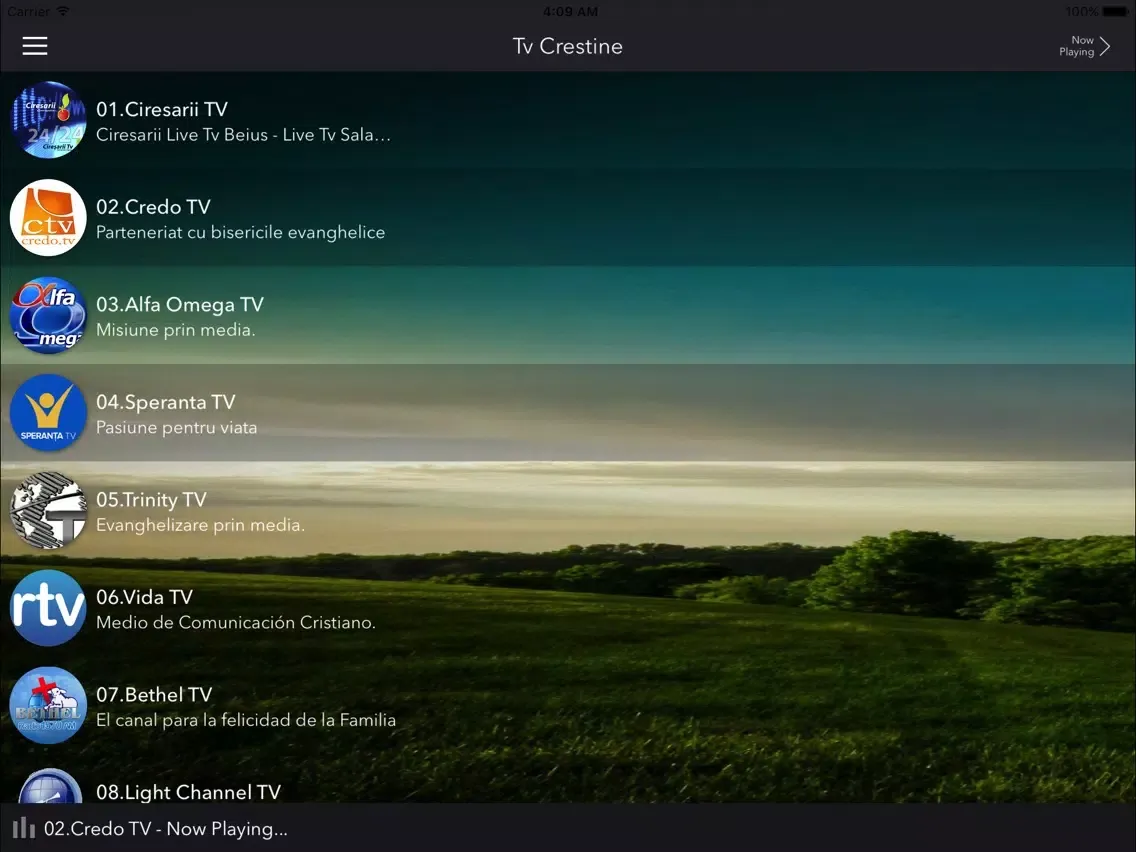
Task: Tap the Ciresarii TV channel logo
Action: (49, 120)
